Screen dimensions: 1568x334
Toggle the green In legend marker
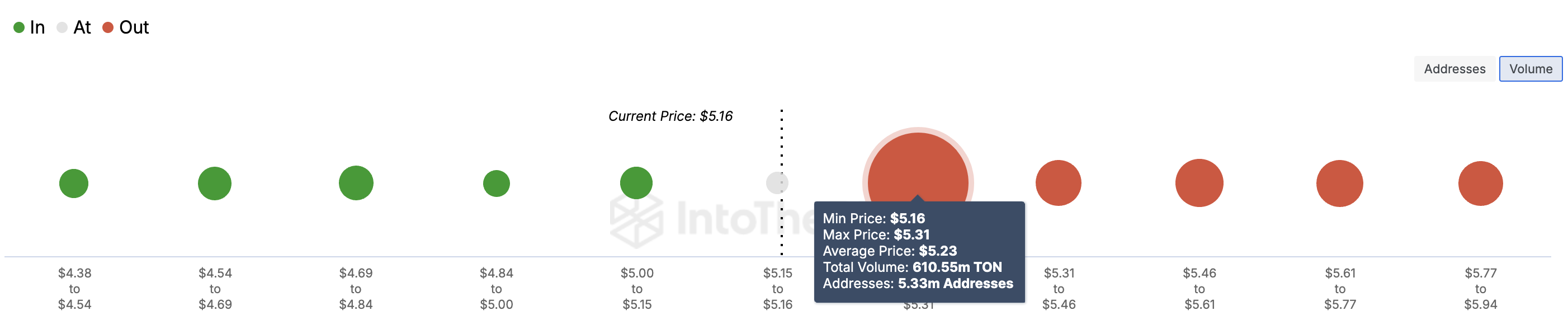19,27
